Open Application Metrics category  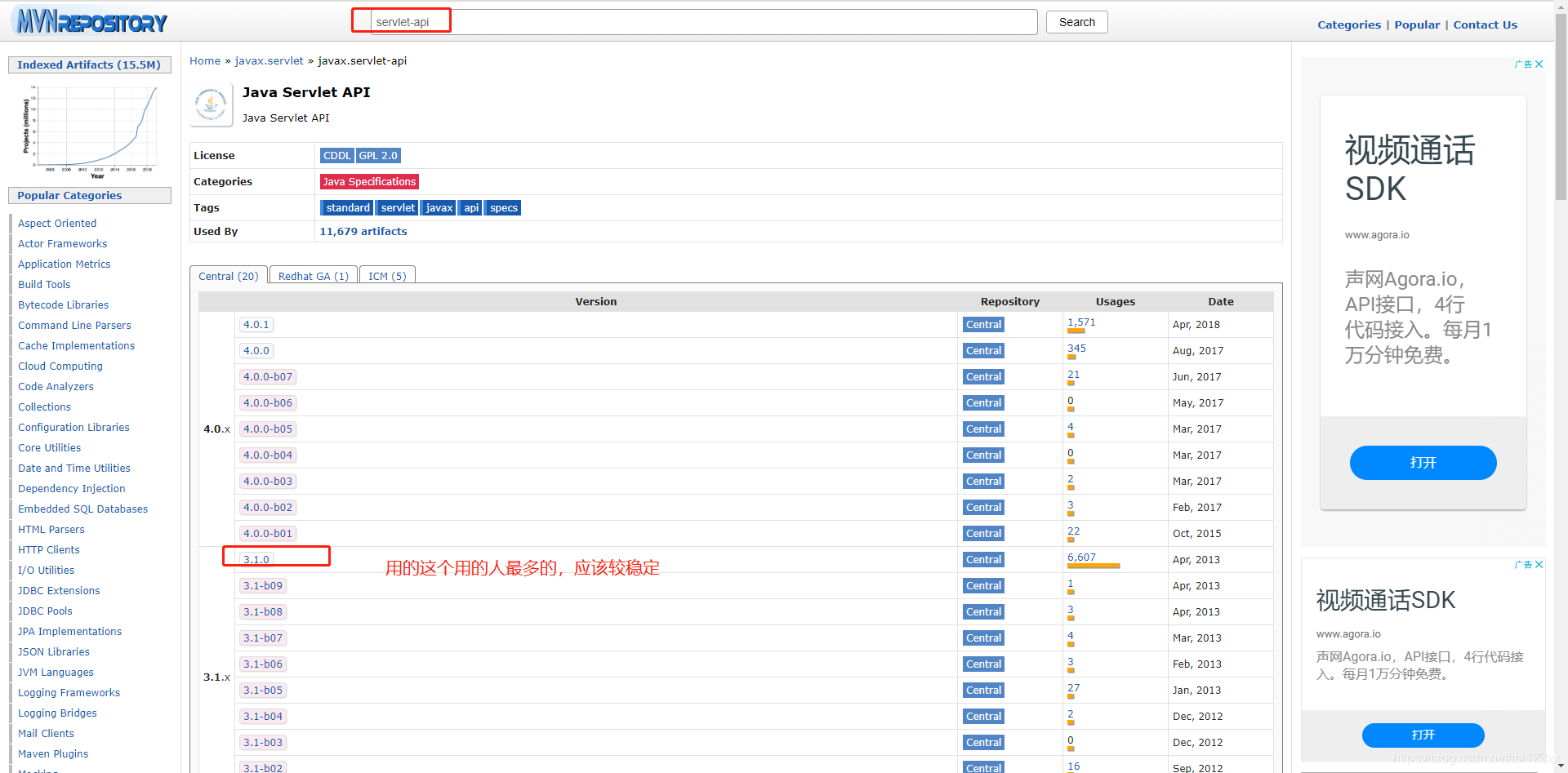tap(64, 264)
